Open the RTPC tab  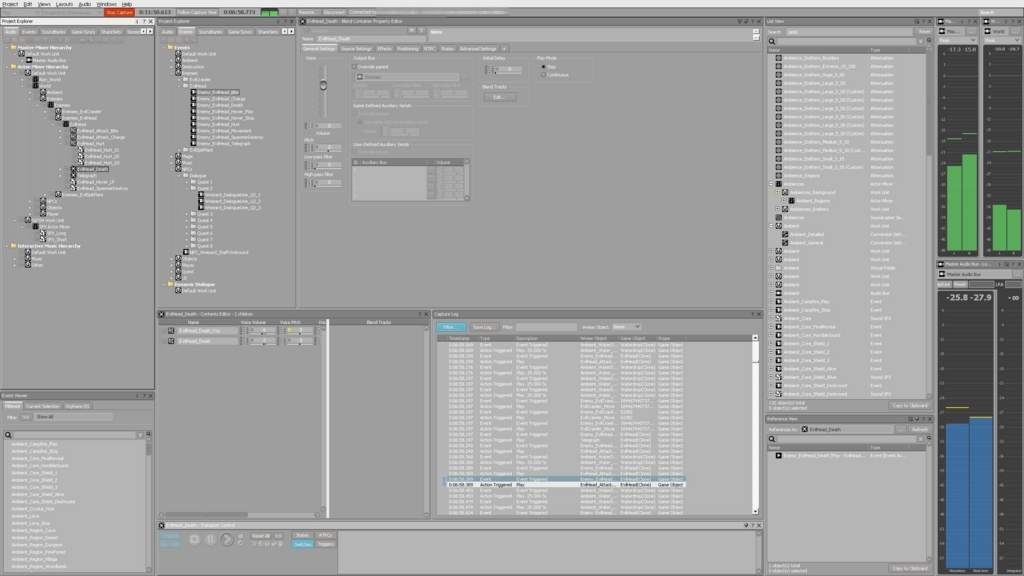point(430,49)
